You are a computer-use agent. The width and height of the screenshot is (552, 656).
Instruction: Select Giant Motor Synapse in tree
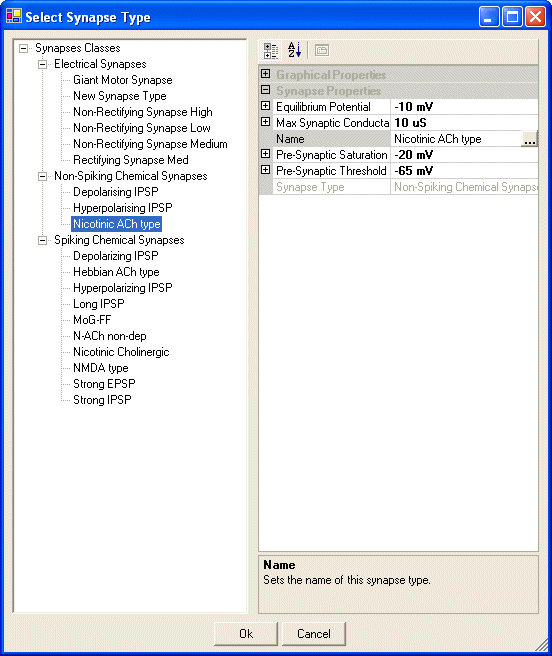123,80
